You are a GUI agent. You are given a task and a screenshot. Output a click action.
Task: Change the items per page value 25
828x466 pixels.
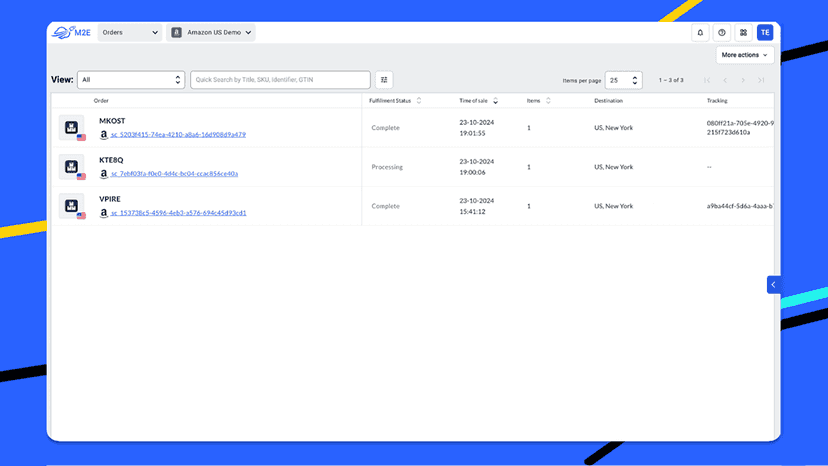[624, 80]
